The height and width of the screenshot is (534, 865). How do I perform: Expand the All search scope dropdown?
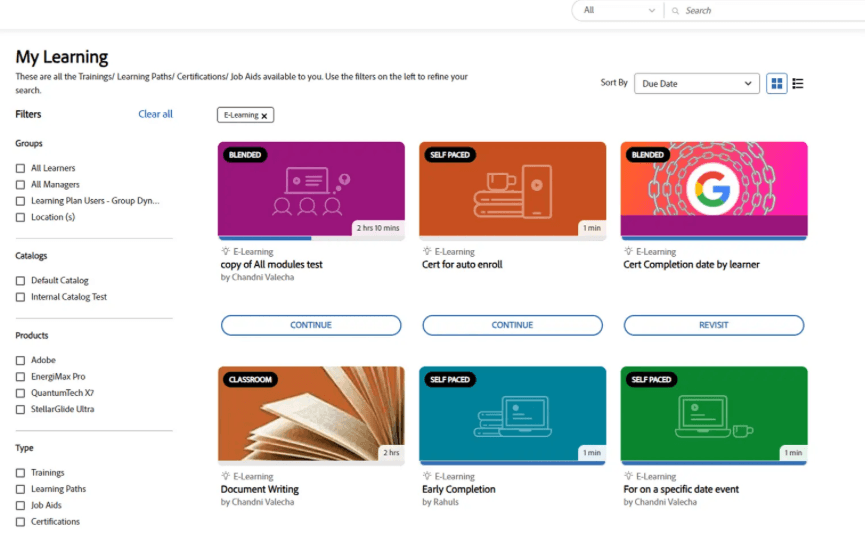pos(619,10)
